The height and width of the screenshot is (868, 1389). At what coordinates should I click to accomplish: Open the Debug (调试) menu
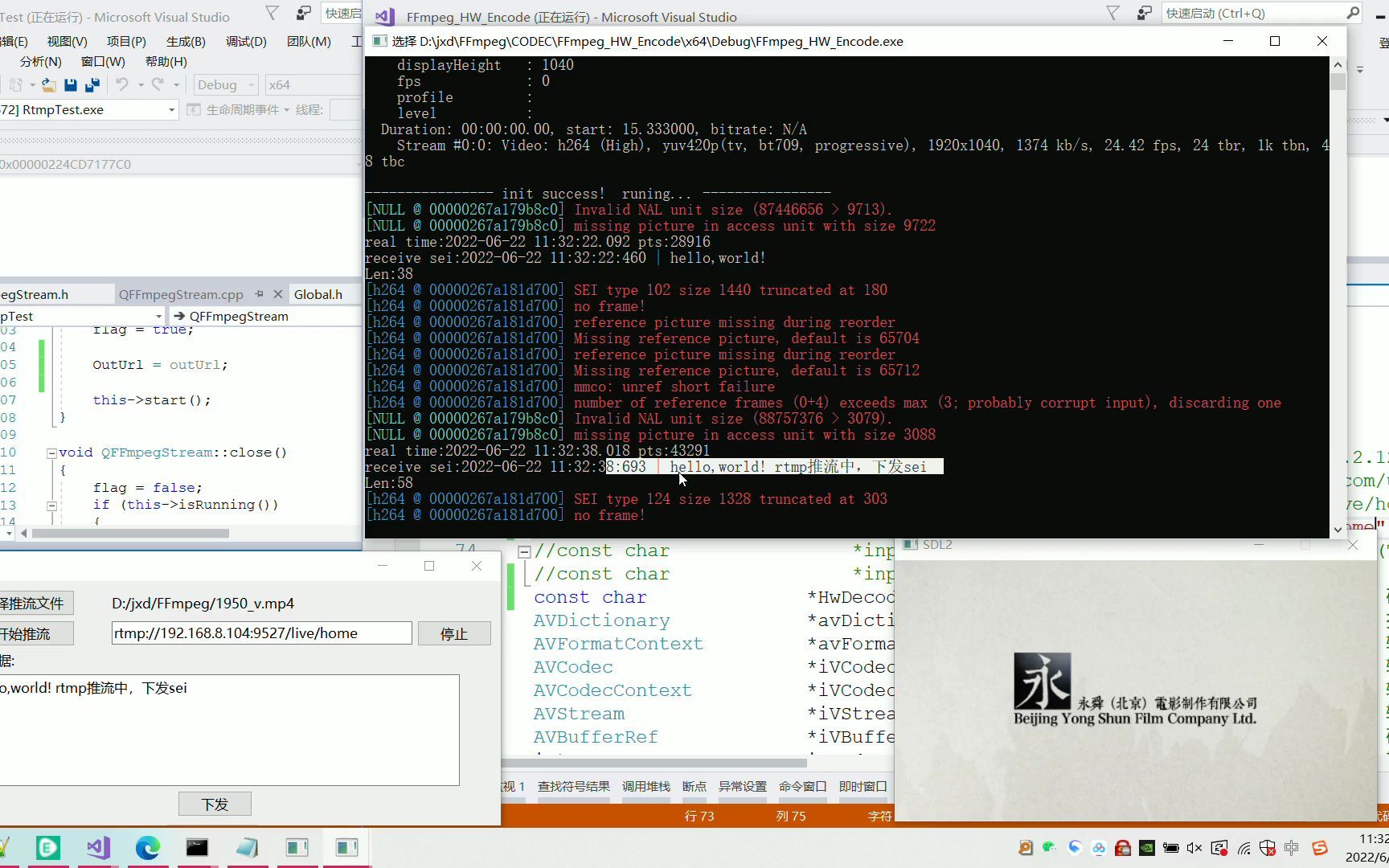pyautogui.click(x=246, y=41)
